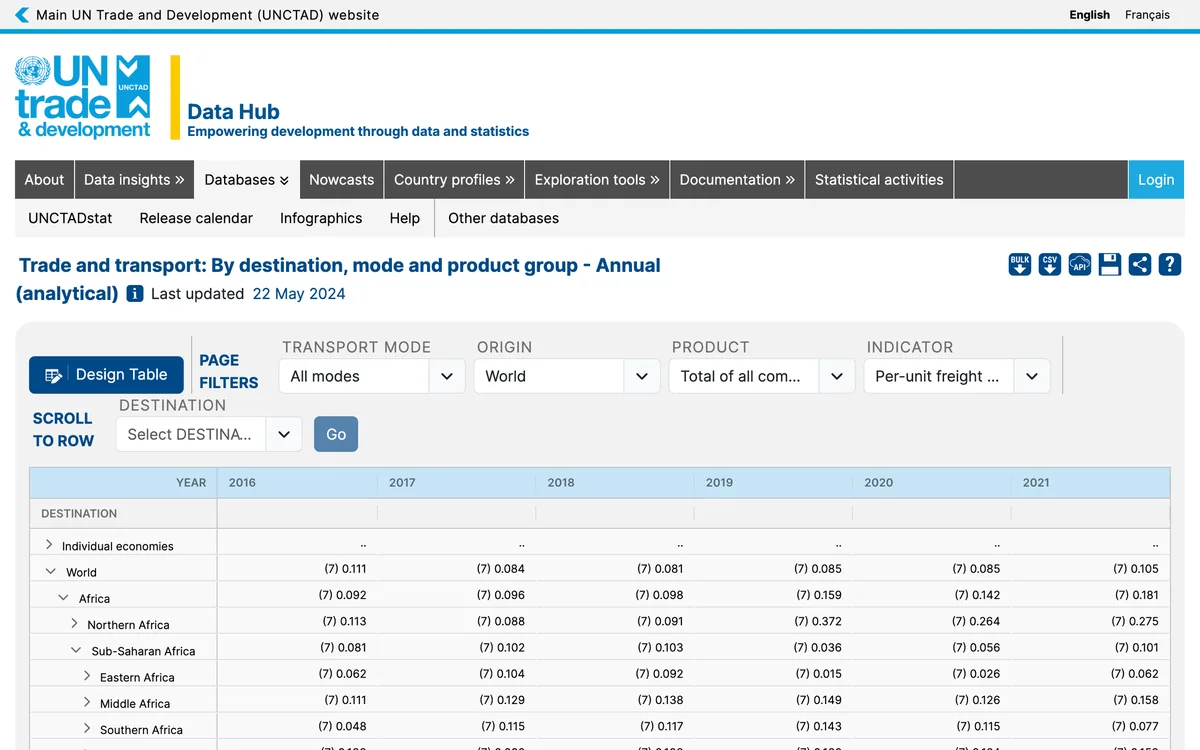Click the 22 May 2024 last updated date
1200x750 pixels.
(299, 294)
